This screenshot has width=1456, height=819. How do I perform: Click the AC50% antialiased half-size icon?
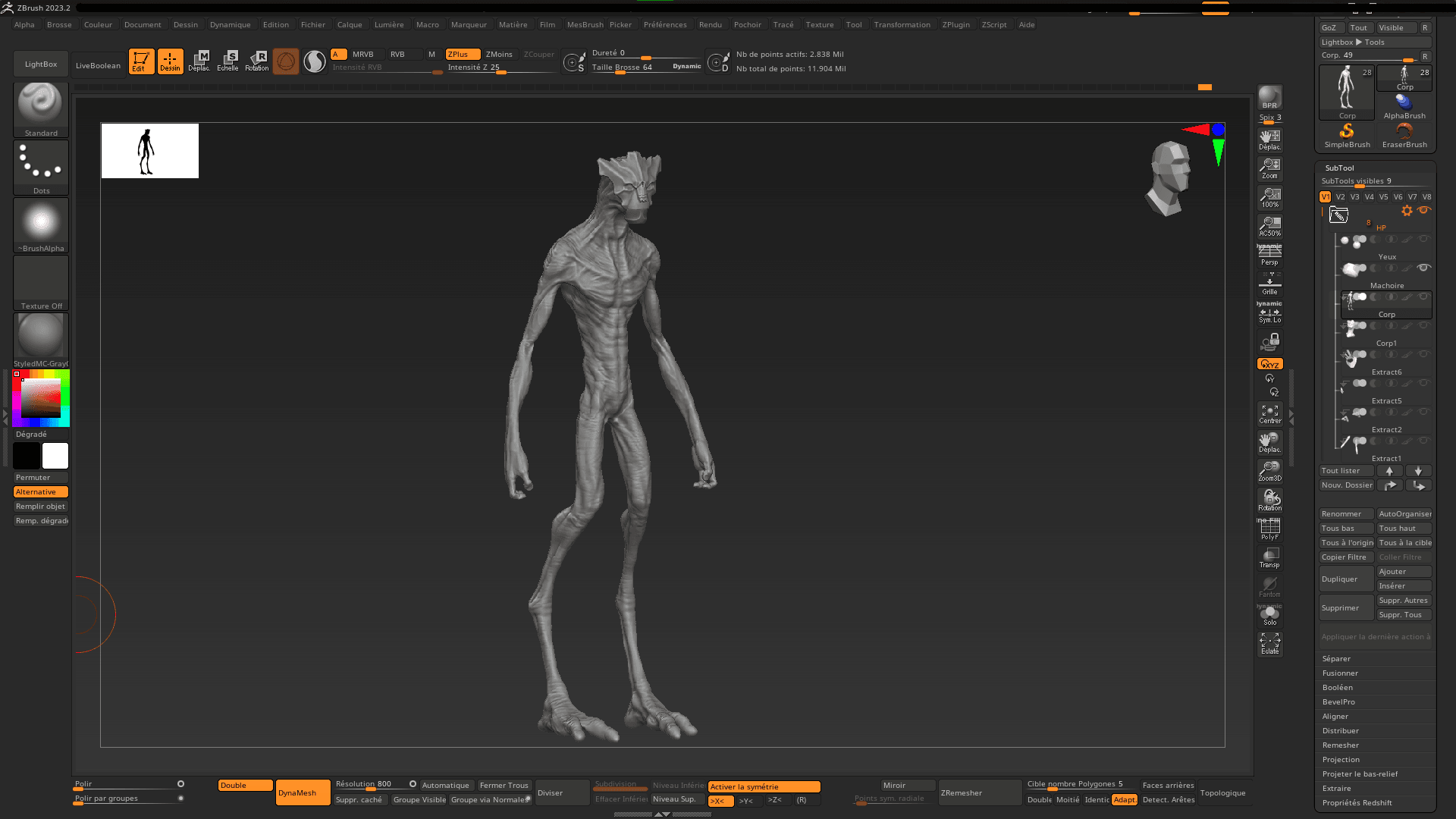[x=1269, y=226]
